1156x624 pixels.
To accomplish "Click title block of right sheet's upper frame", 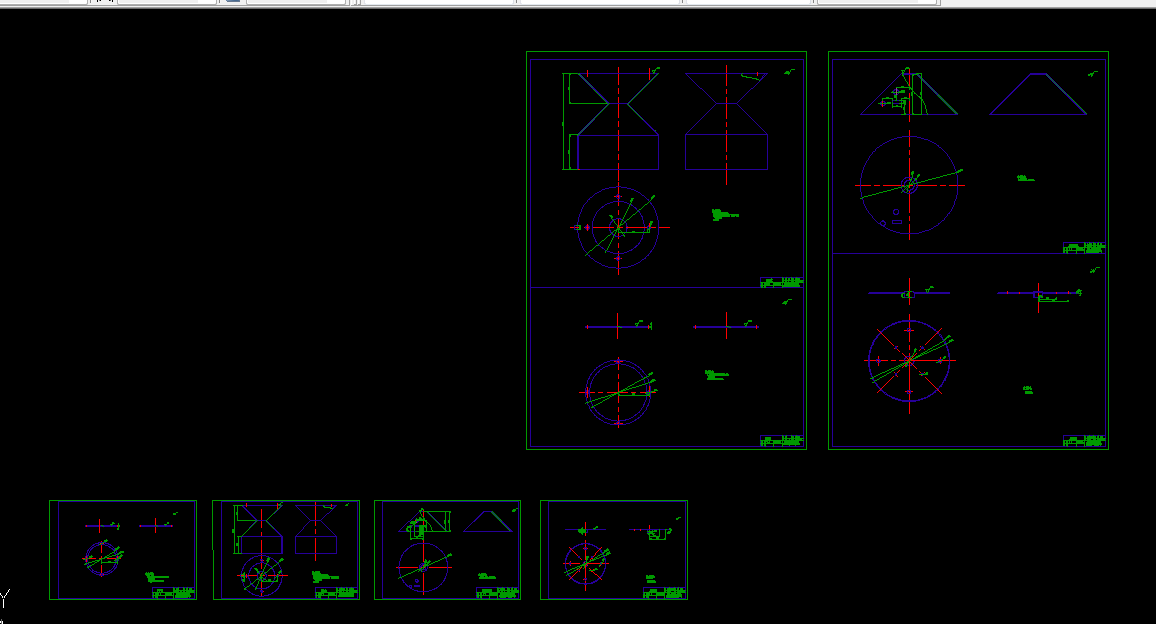I will coord(1084,248).
